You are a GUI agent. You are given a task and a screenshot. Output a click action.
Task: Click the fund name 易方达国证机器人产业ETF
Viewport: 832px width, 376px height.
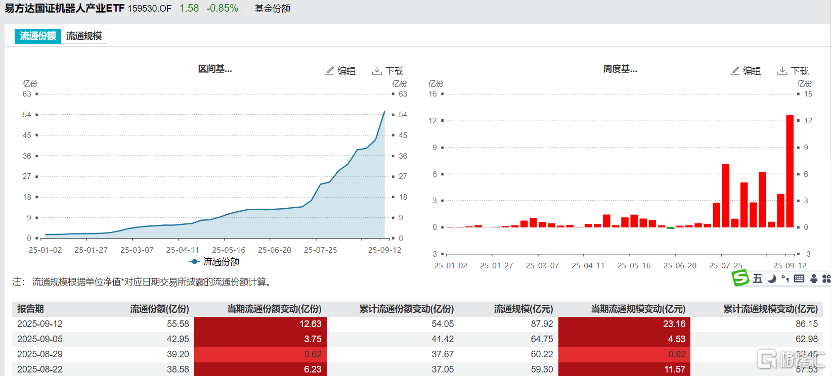(64, 8)
